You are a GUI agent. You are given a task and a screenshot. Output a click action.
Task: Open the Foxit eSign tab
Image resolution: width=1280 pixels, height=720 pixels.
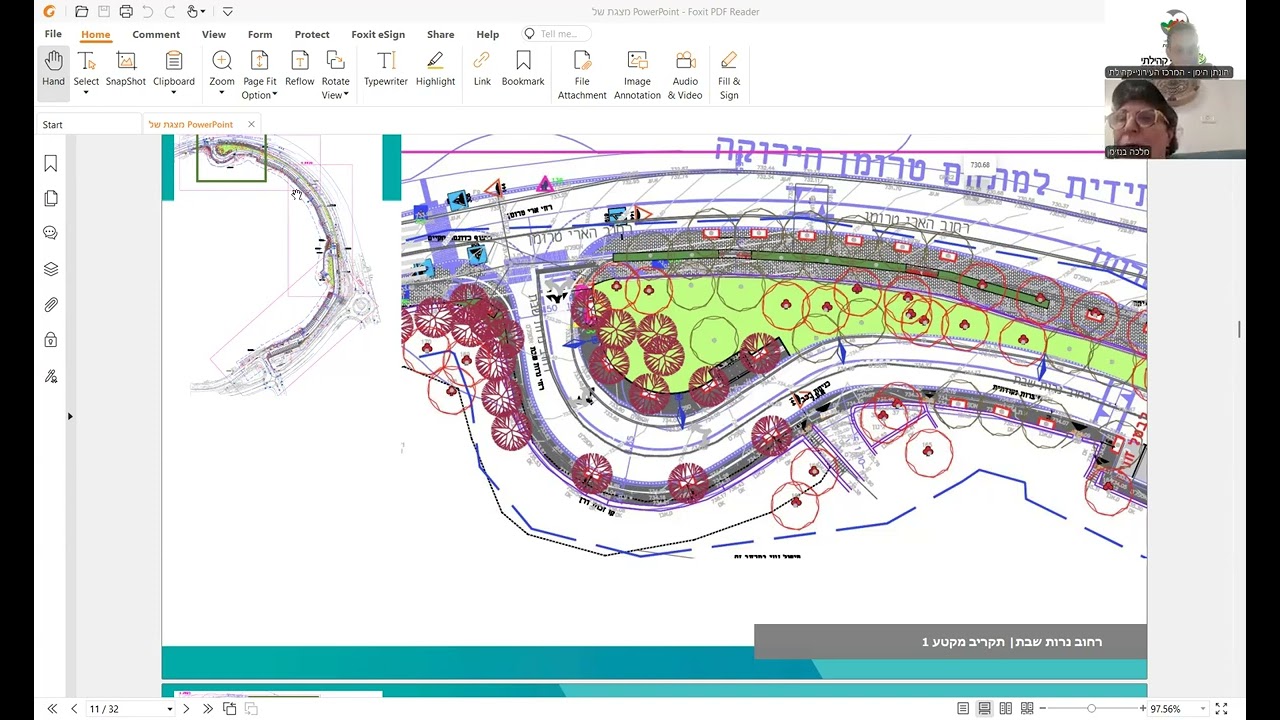click(x=378, y=34)
